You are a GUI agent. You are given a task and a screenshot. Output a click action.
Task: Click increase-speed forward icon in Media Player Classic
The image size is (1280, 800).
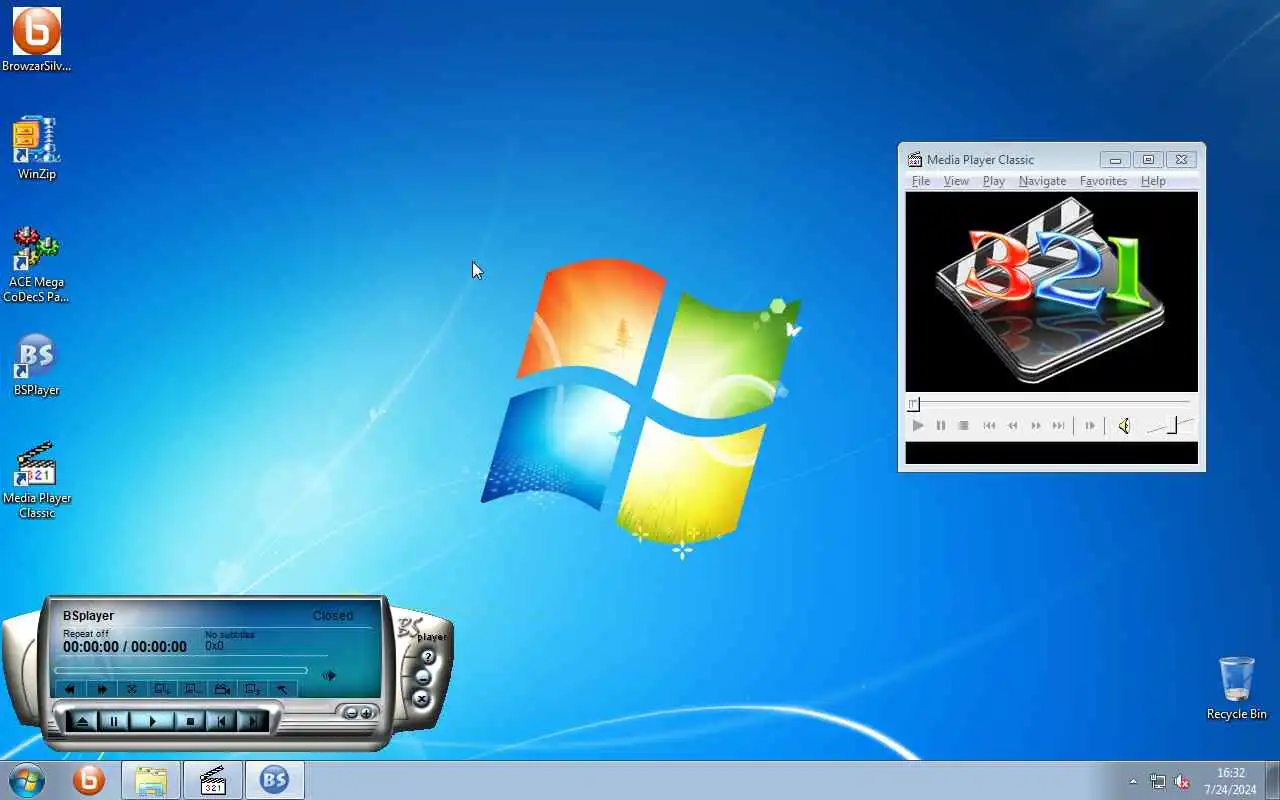(x=1036, y=426)
